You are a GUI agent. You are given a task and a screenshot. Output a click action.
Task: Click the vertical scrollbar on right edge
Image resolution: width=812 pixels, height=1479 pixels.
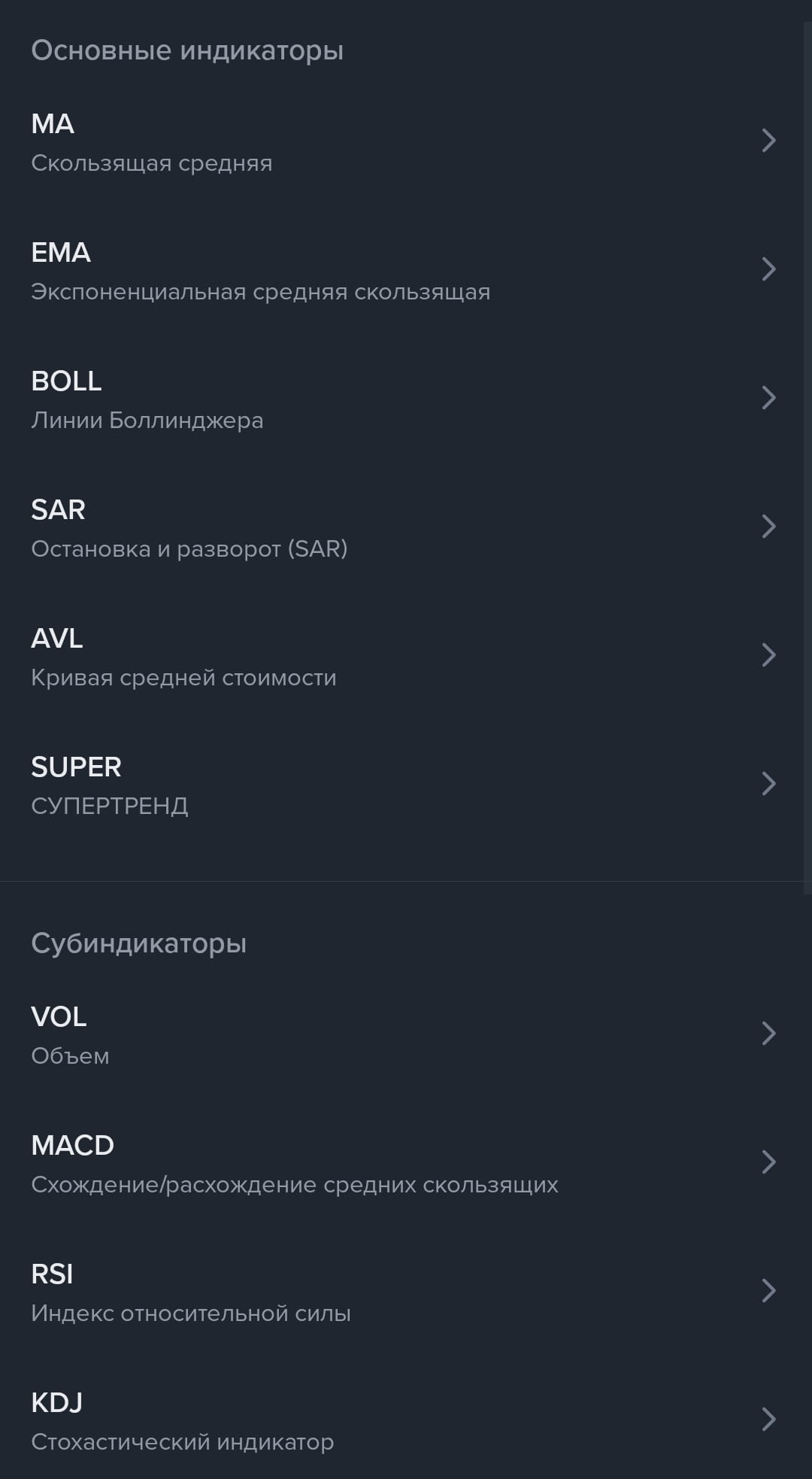(x=807, y=451)
